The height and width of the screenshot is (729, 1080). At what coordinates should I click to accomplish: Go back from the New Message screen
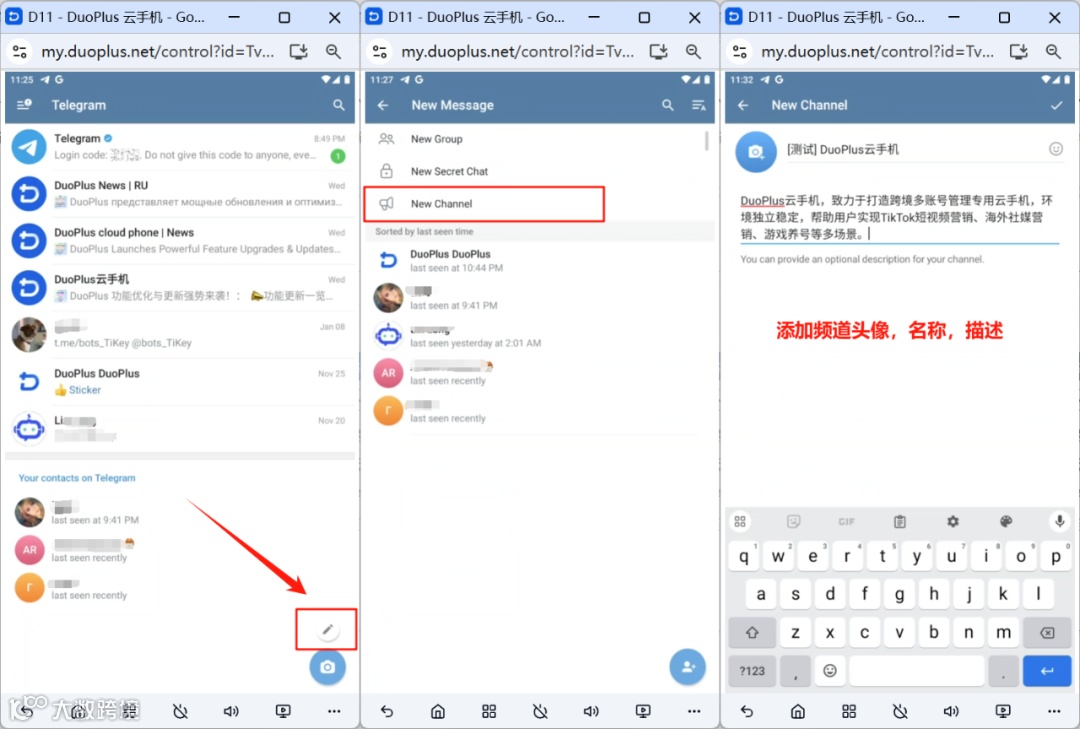point(383,105)
